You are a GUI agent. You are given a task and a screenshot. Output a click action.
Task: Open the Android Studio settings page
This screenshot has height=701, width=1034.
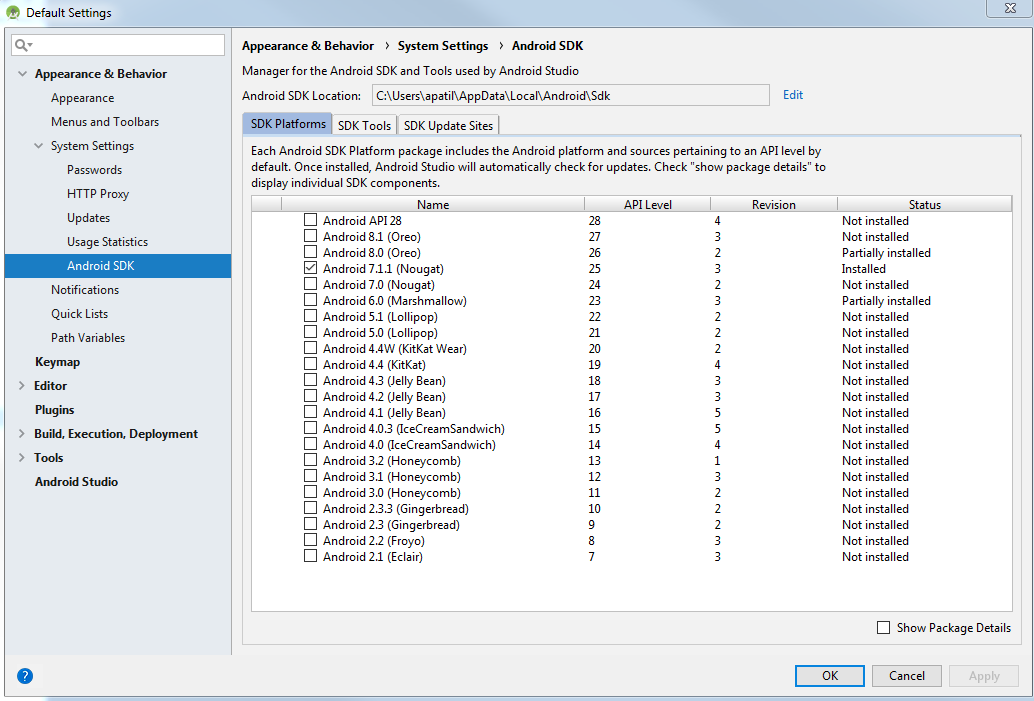[x=76, y=481]
